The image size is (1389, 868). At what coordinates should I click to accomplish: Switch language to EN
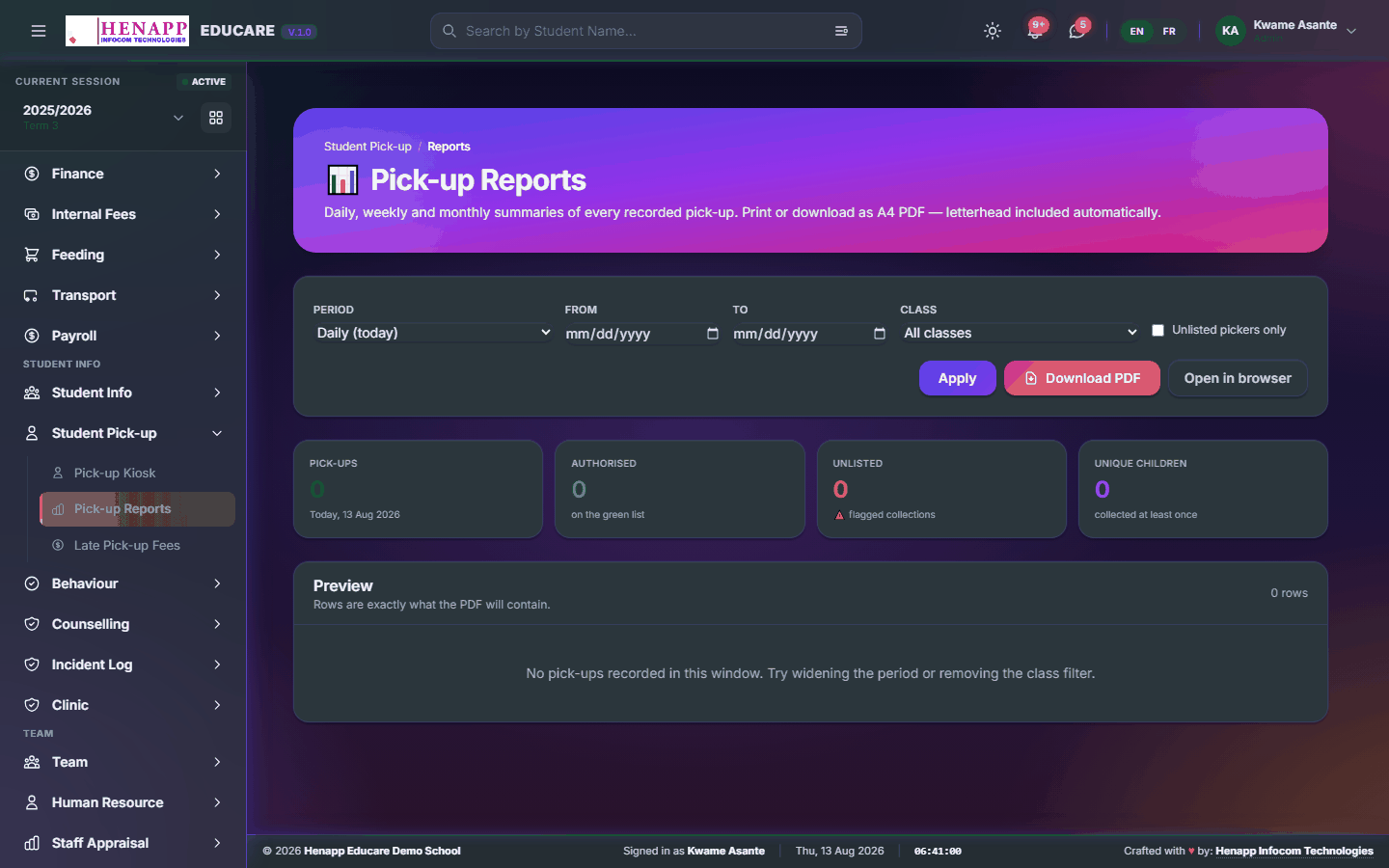point(1137,31)
